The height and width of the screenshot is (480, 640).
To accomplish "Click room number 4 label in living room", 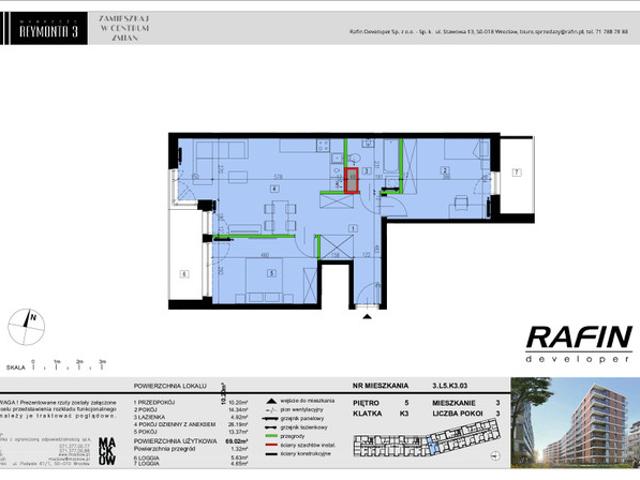I will [x=274, y=189].
